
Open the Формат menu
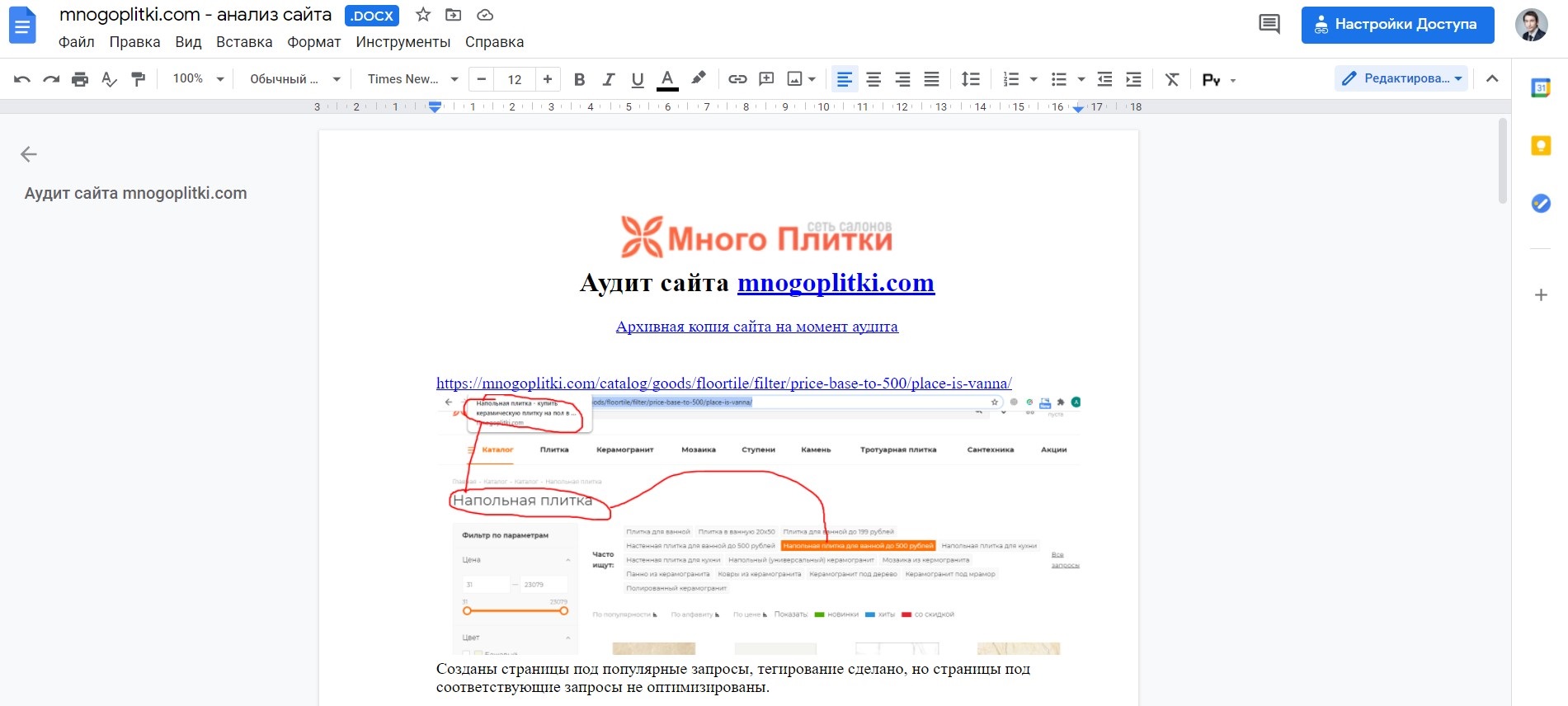click(x=313, y=42)
